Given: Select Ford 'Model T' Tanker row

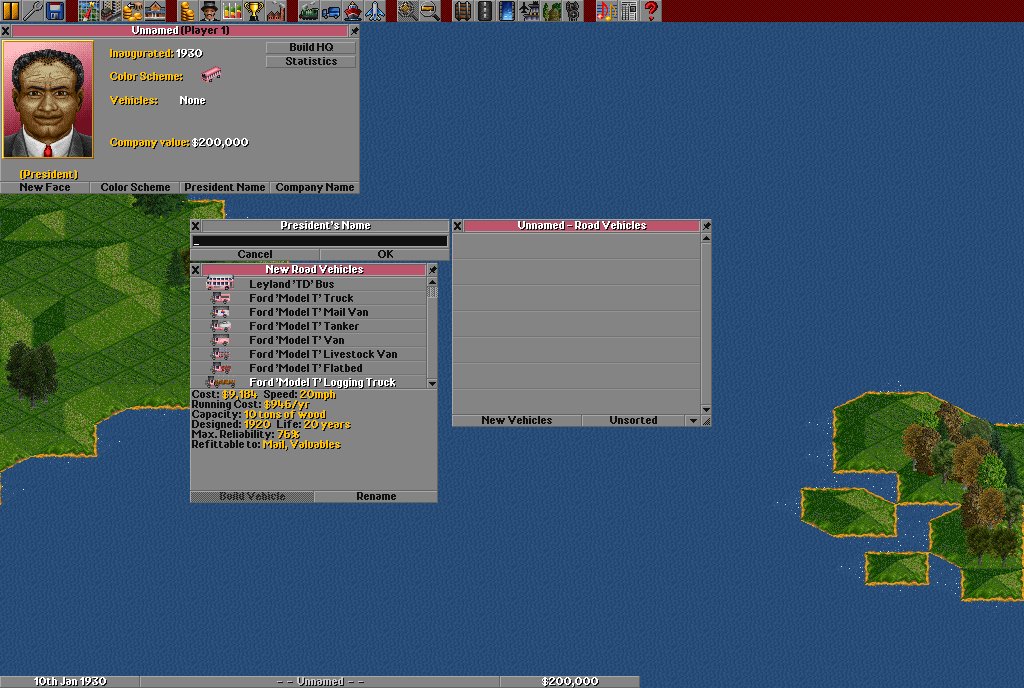Looking at the screenshot, I should point(308,326).
